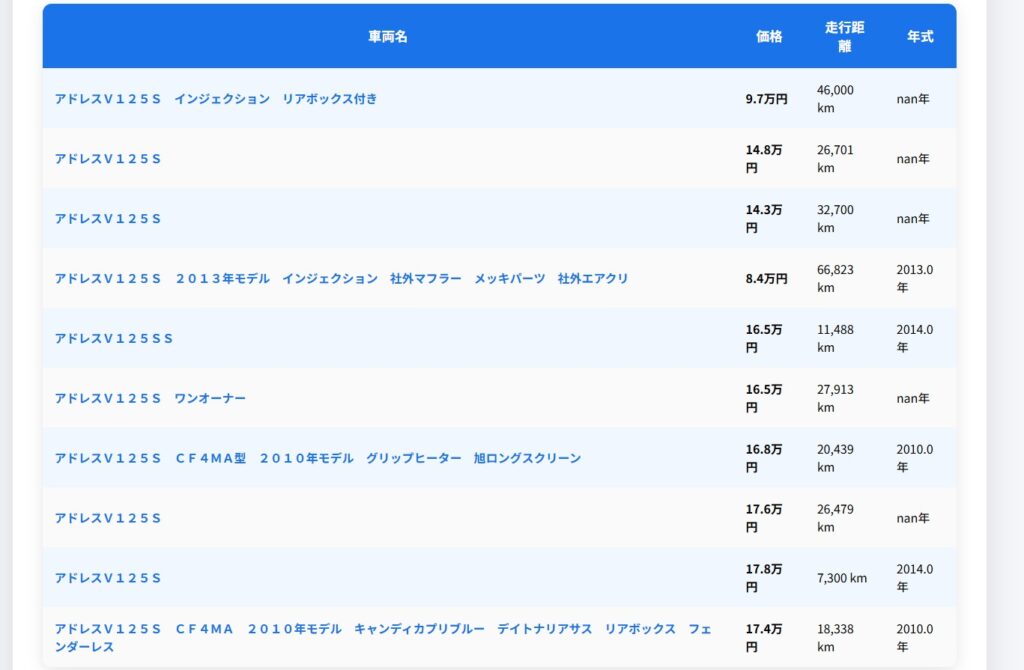Select the 11,488 km mileage cell
Viewport: 1024px width, 670px height.
(835, 338)
